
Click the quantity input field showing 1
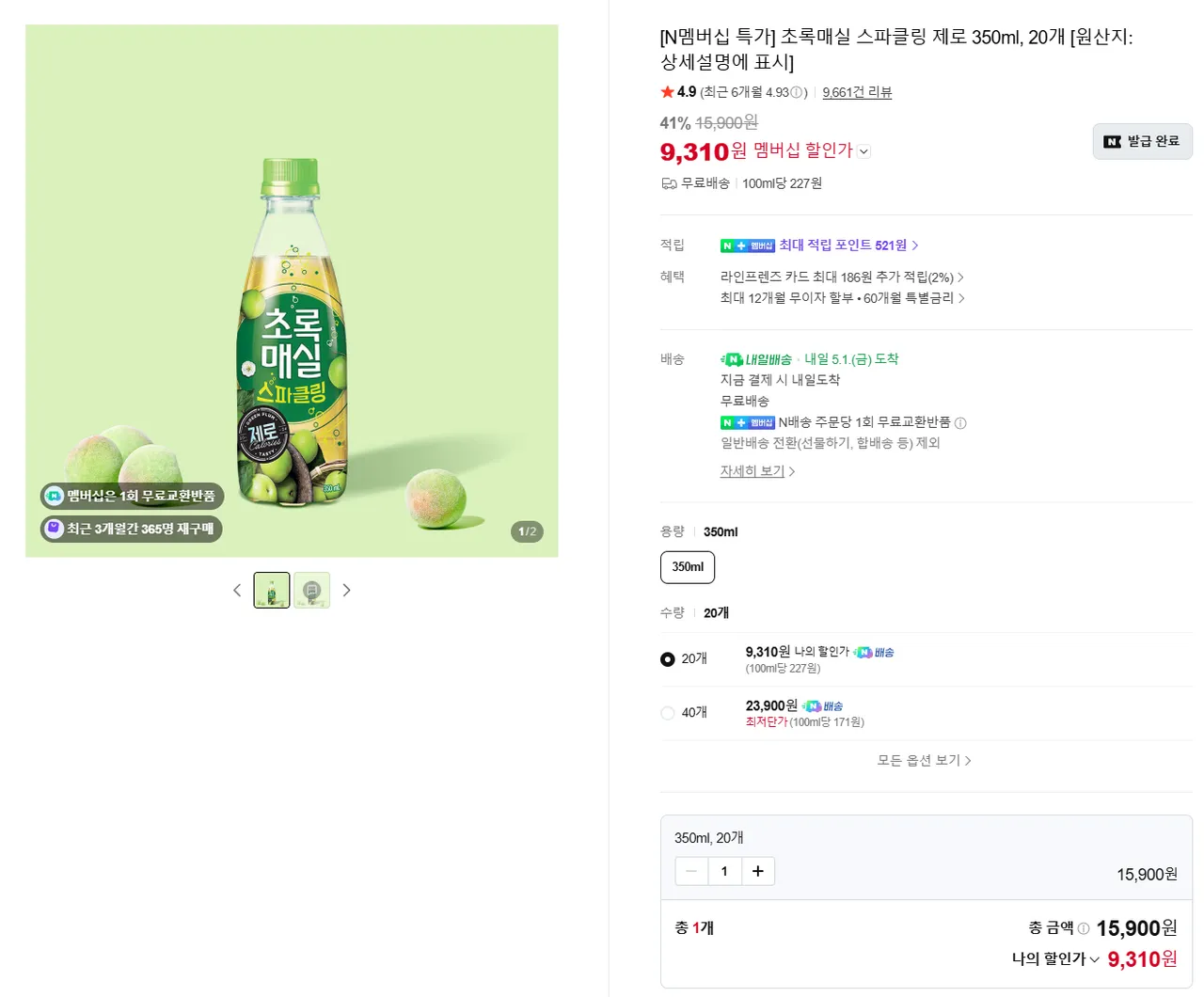pos(724,871)
